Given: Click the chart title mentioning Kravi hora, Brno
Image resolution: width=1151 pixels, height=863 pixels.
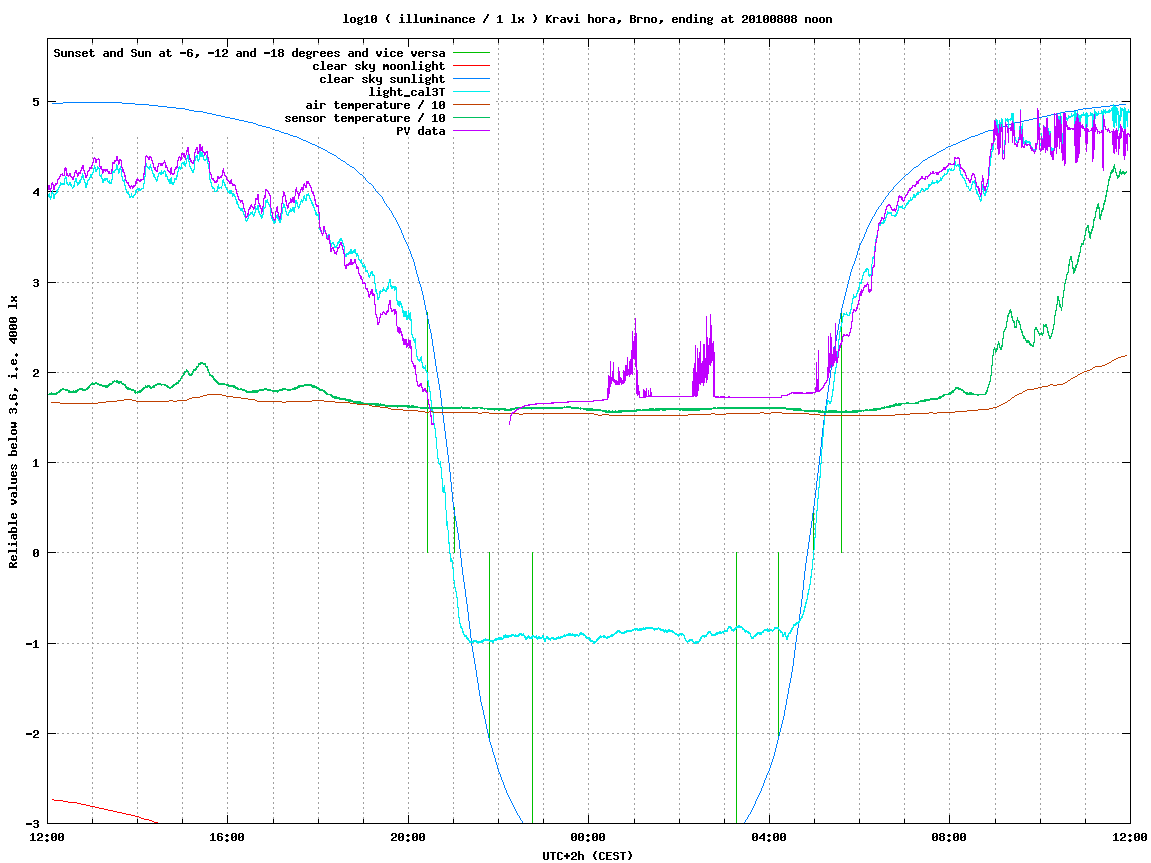Looking at the screenshot, I should (587, 19).
